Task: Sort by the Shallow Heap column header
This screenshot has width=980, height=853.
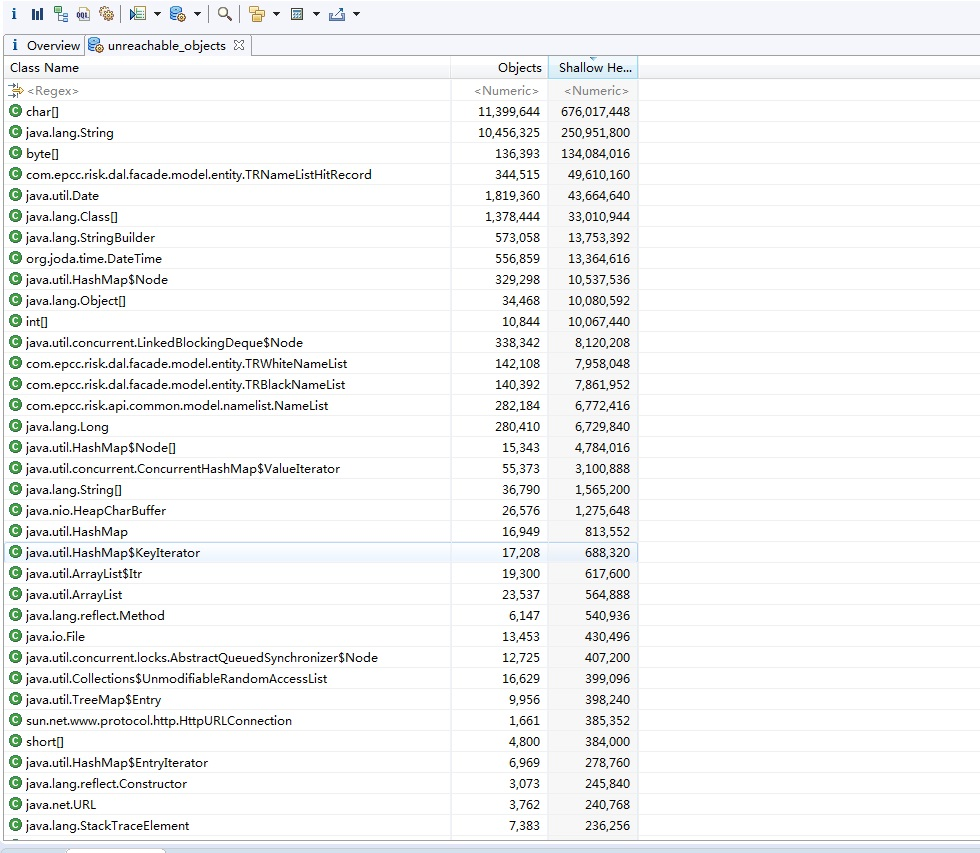Action: (x=592, y=67)
